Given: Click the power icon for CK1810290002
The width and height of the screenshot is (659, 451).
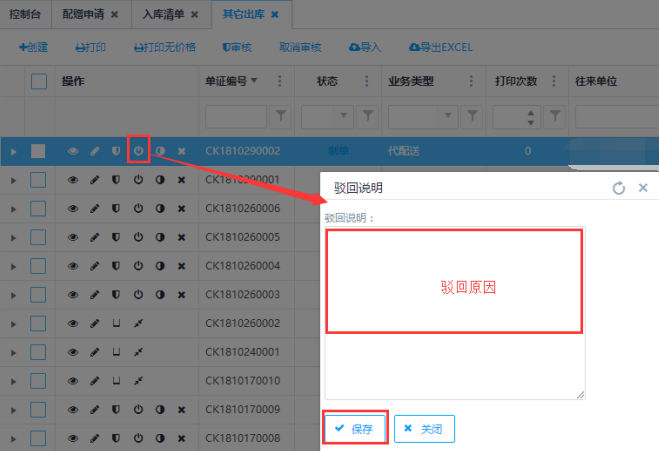Looking at the screenshot, I should [x=138, y=151].
